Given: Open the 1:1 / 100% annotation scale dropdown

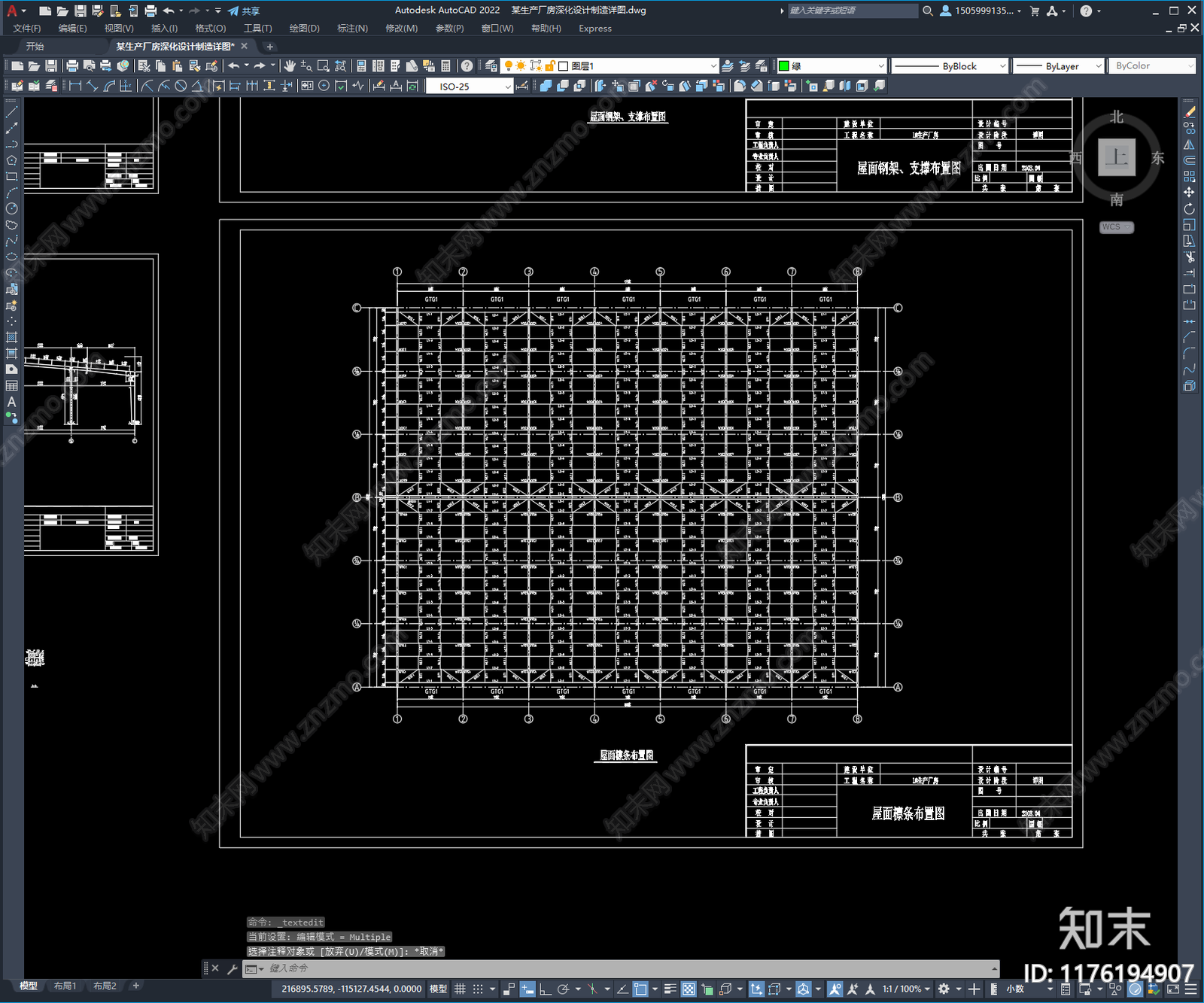Looking at the screenshot, I should coord(906,989).
